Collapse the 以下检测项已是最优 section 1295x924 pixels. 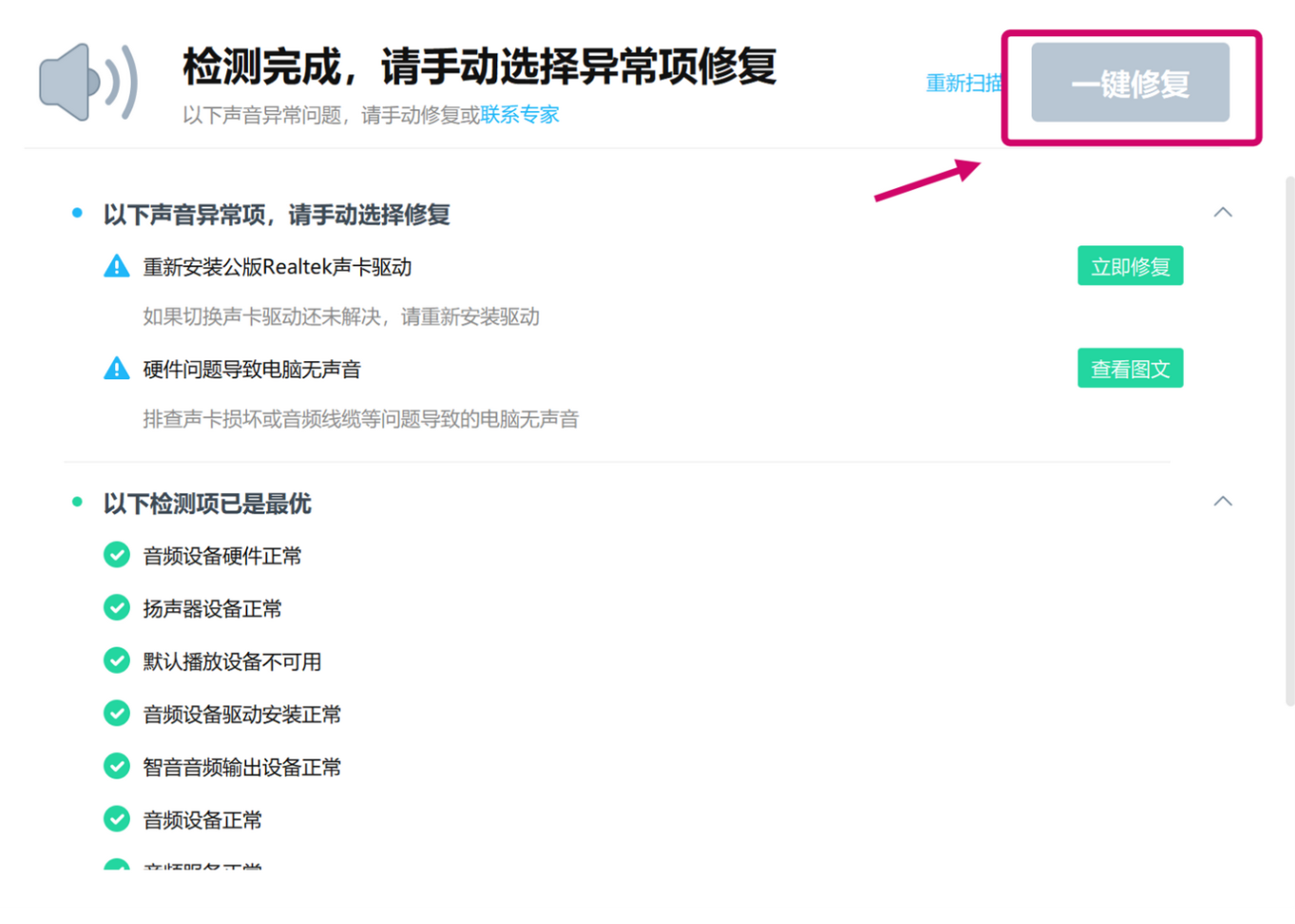1223,501
